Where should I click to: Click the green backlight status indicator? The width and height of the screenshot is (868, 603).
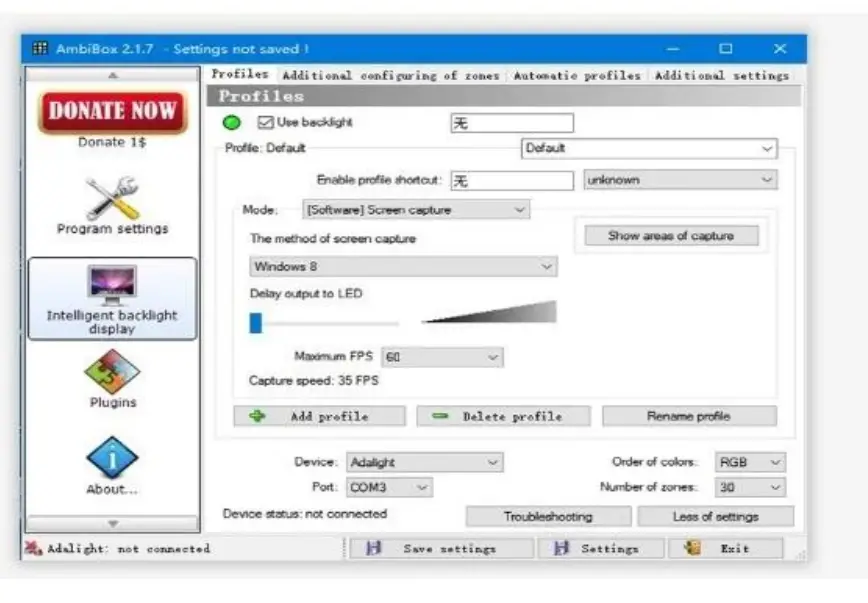point(231,122)
